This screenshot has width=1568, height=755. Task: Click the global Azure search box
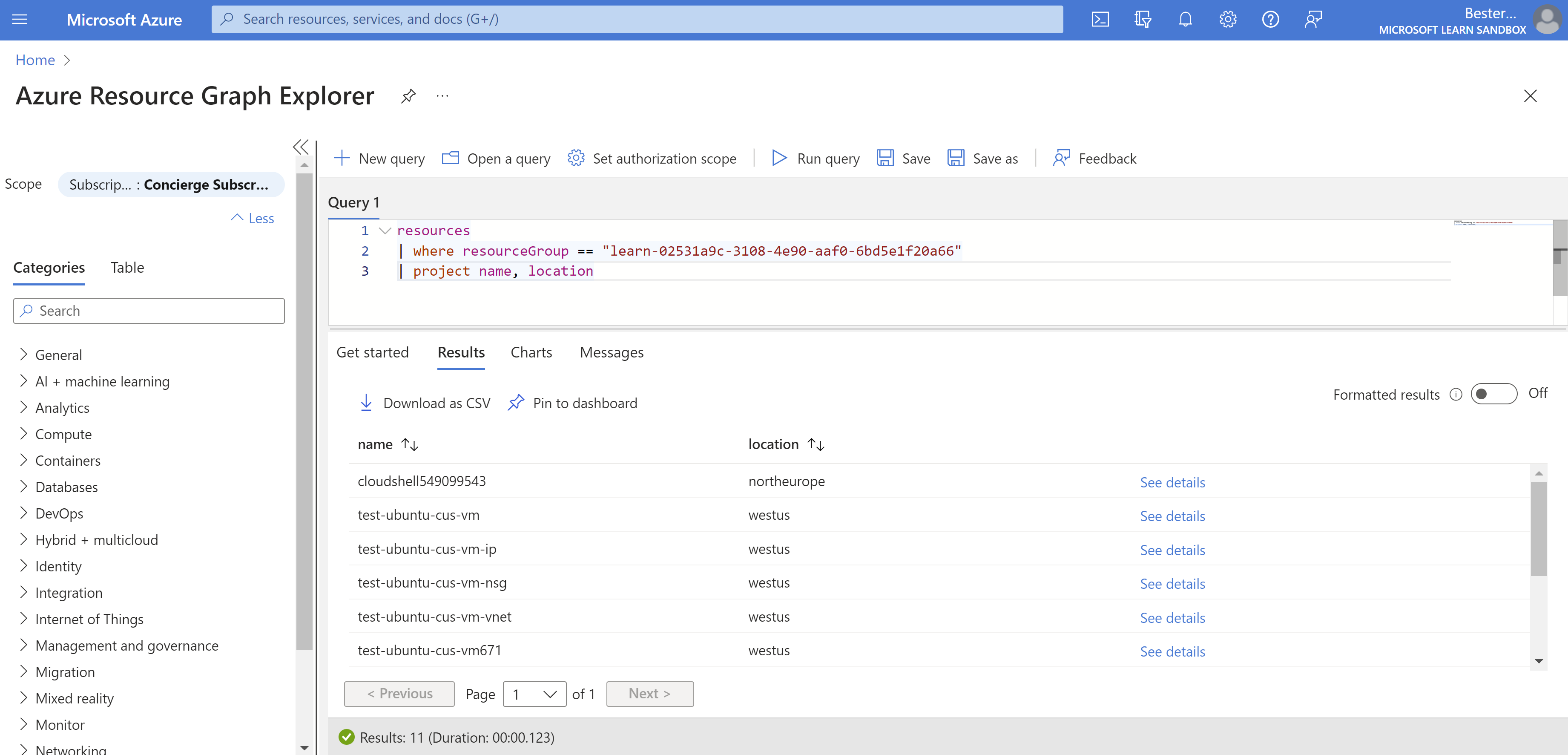[637, 20]
